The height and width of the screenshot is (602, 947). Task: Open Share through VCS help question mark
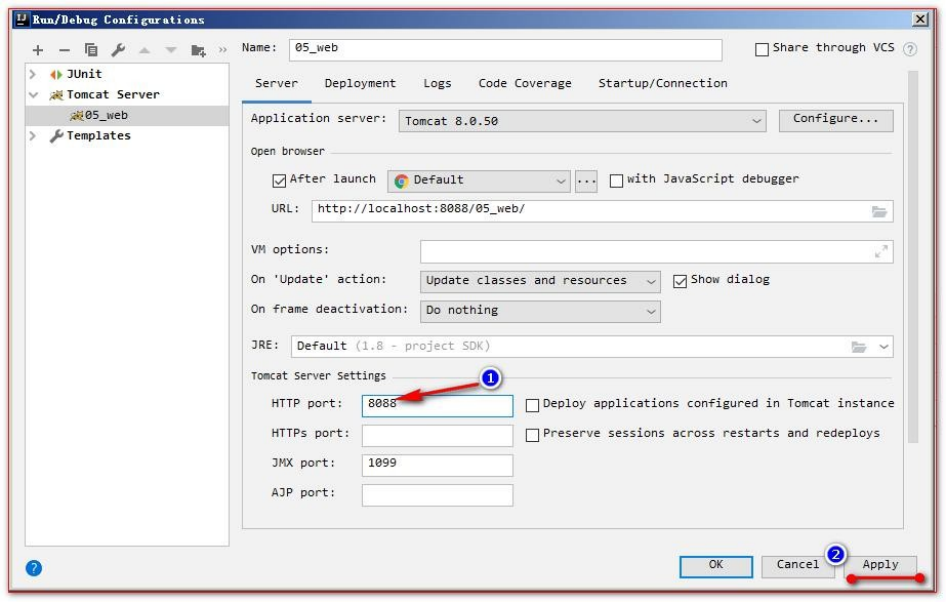coord(910,49)
